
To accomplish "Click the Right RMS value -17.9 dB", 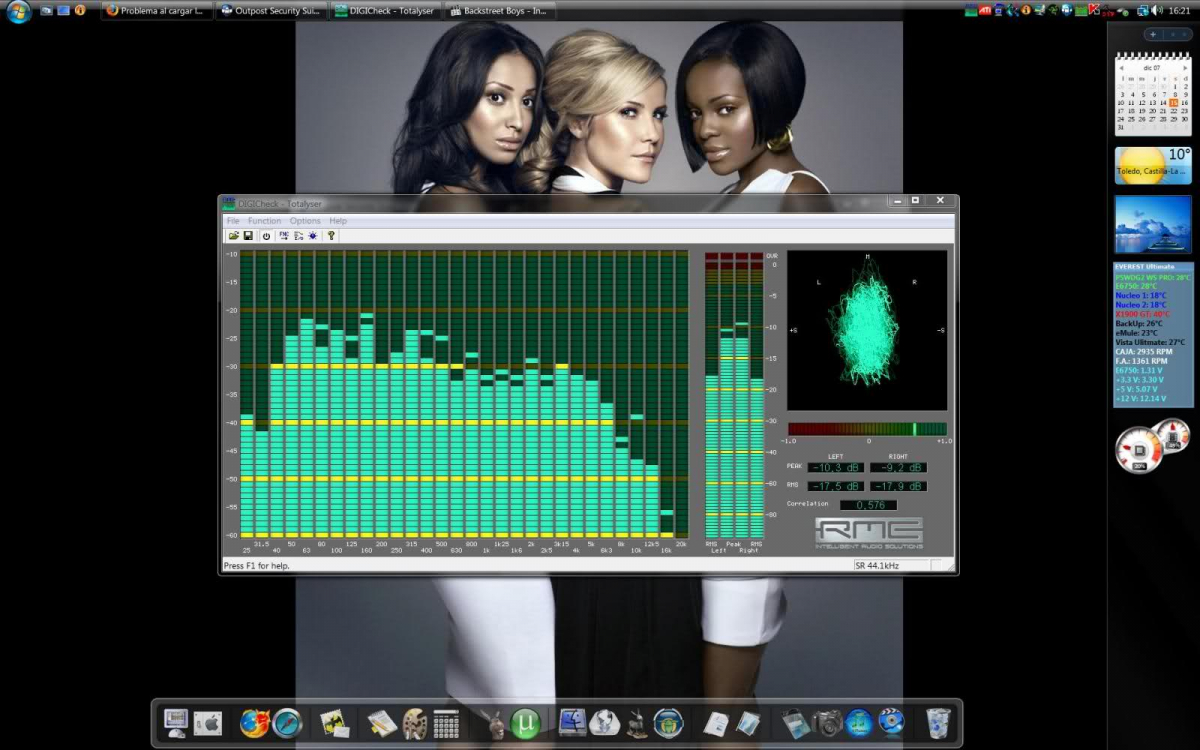I will pyautogui.click(x=898, y=486).
